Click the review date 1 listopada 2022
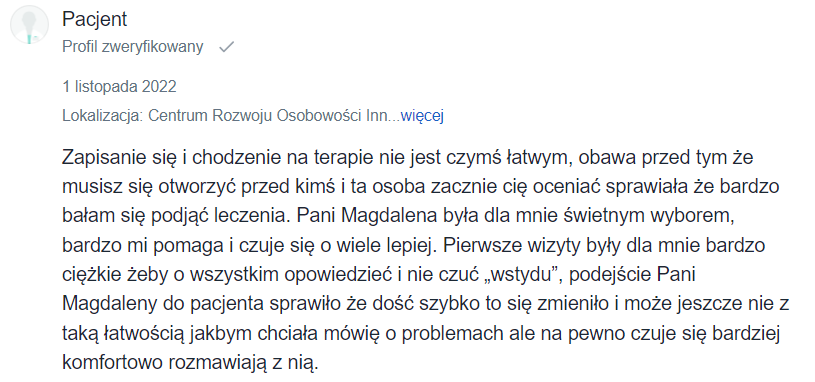The height and width of the screenshot is (382, 815). (119, 86)
